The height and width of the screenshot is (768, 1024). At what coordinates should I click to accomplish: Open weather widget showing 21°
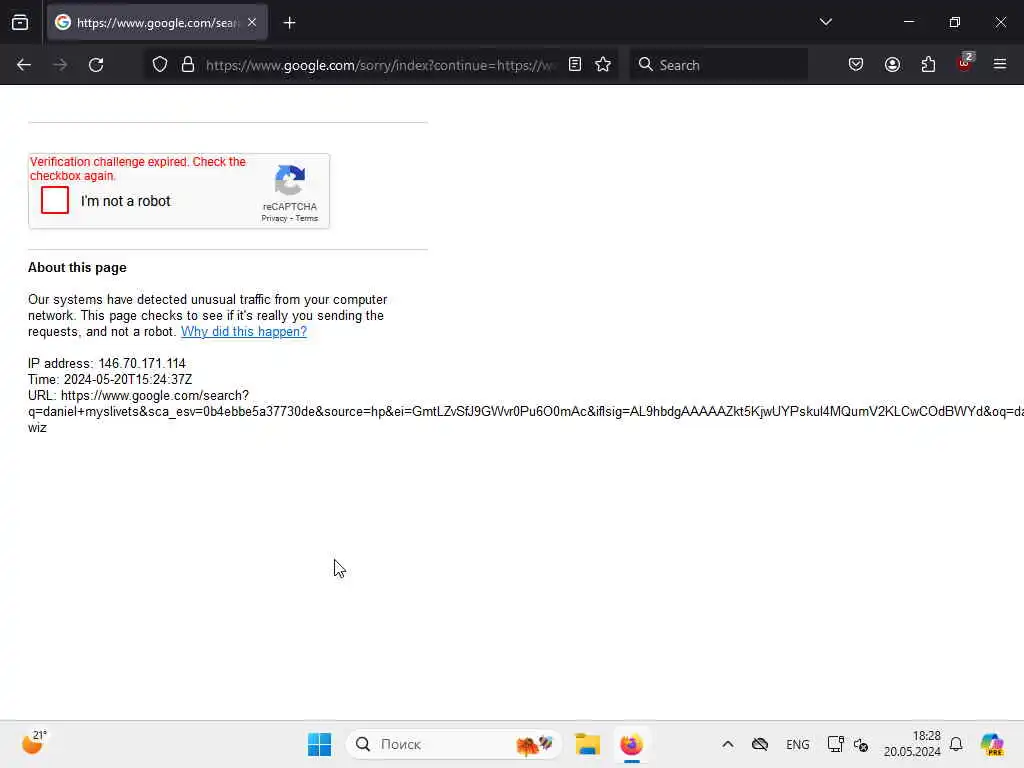[x=34, y=743]
